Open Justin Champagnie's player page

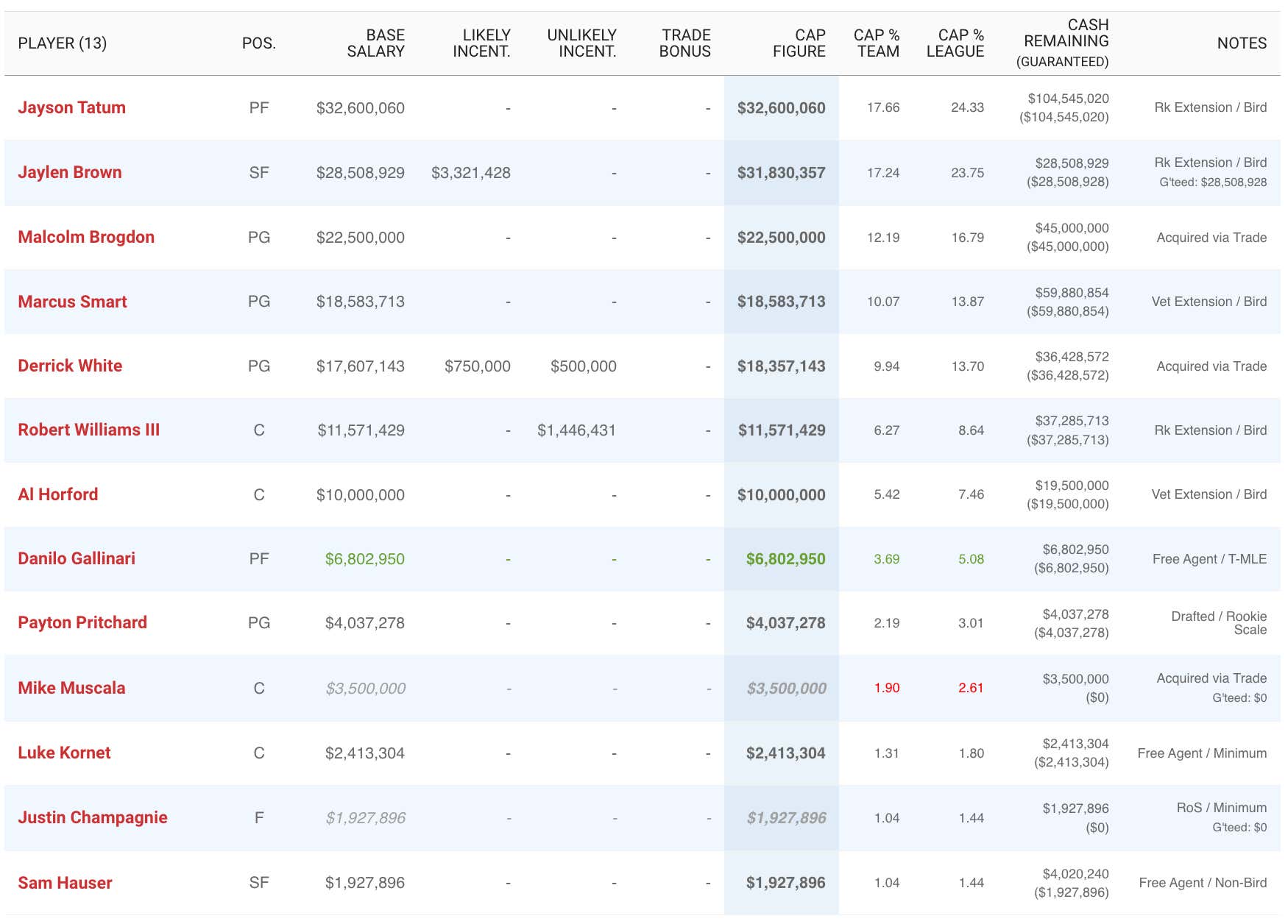tap(93, 817)
